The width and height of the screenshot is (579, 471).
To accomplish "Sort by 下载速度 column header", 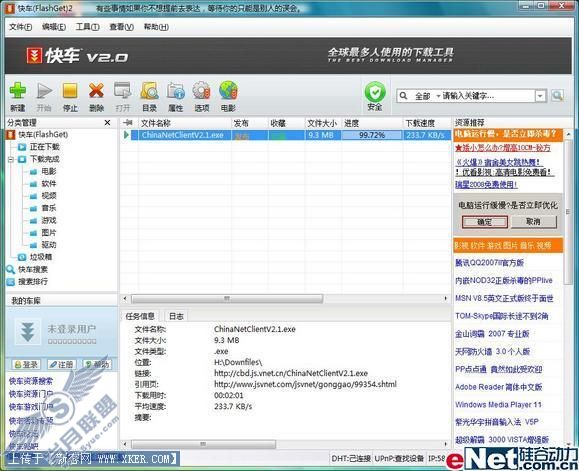I will tap(426, 123).
